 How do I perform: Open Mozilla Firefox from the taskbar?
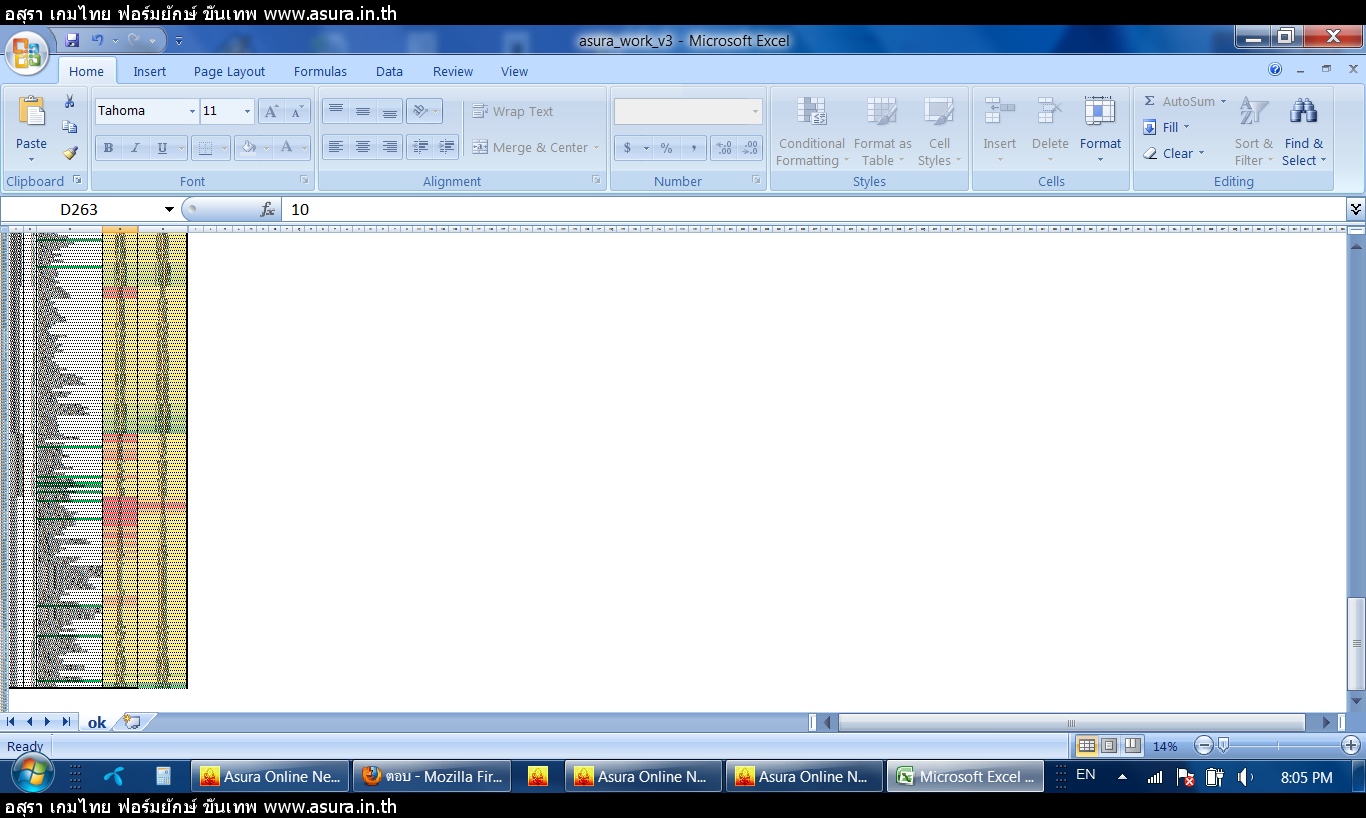(x=432, y=777)
